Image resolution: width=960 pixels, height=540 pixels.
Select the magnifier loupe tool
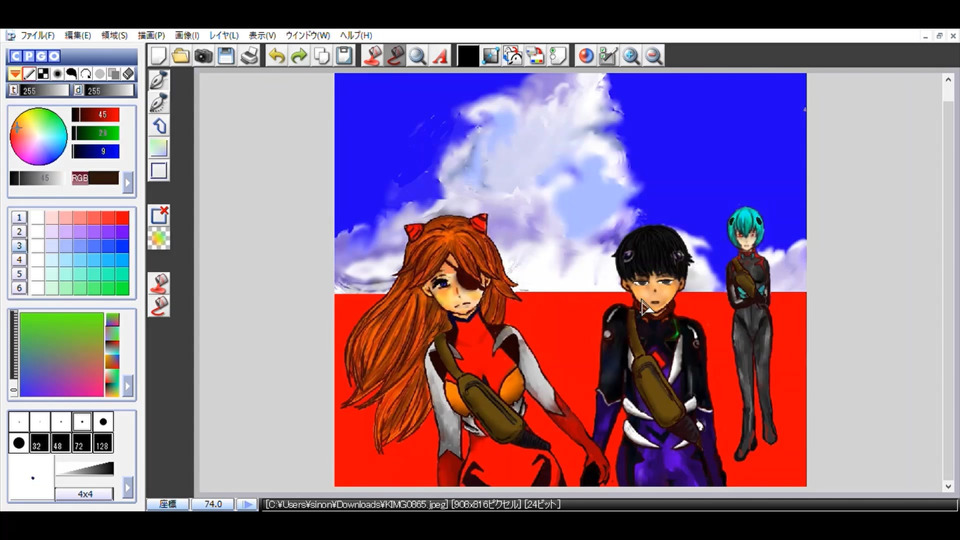point(418,56)
